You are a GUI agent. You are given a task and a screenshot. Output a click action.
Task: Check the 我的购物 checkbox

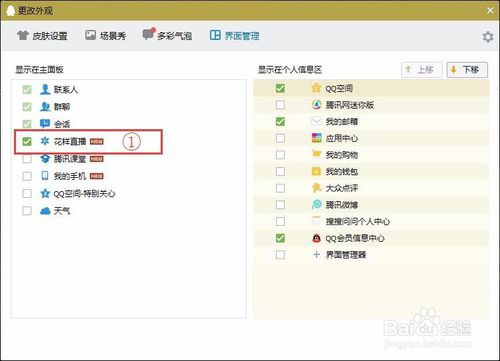click(x=280, y=155)
